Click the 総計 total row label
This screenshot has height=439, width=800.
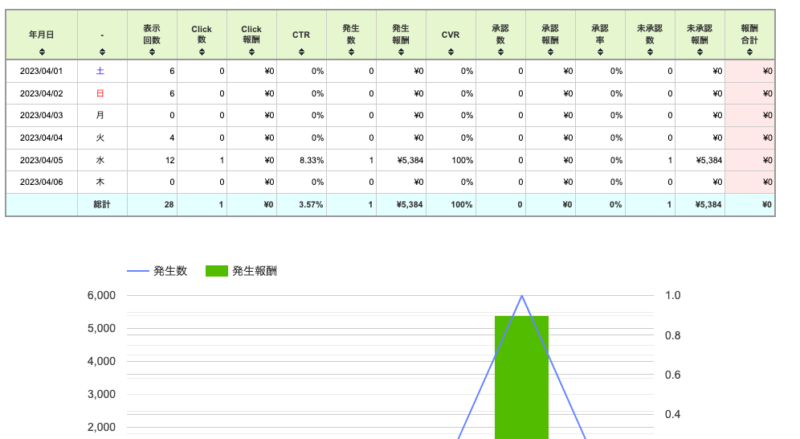tap(102, 205)
